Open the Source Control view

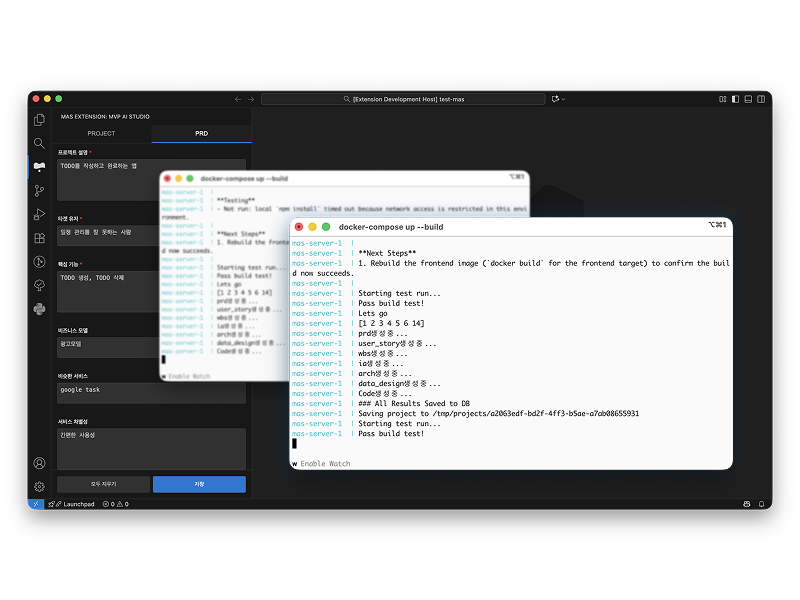(x=38, y=190)
